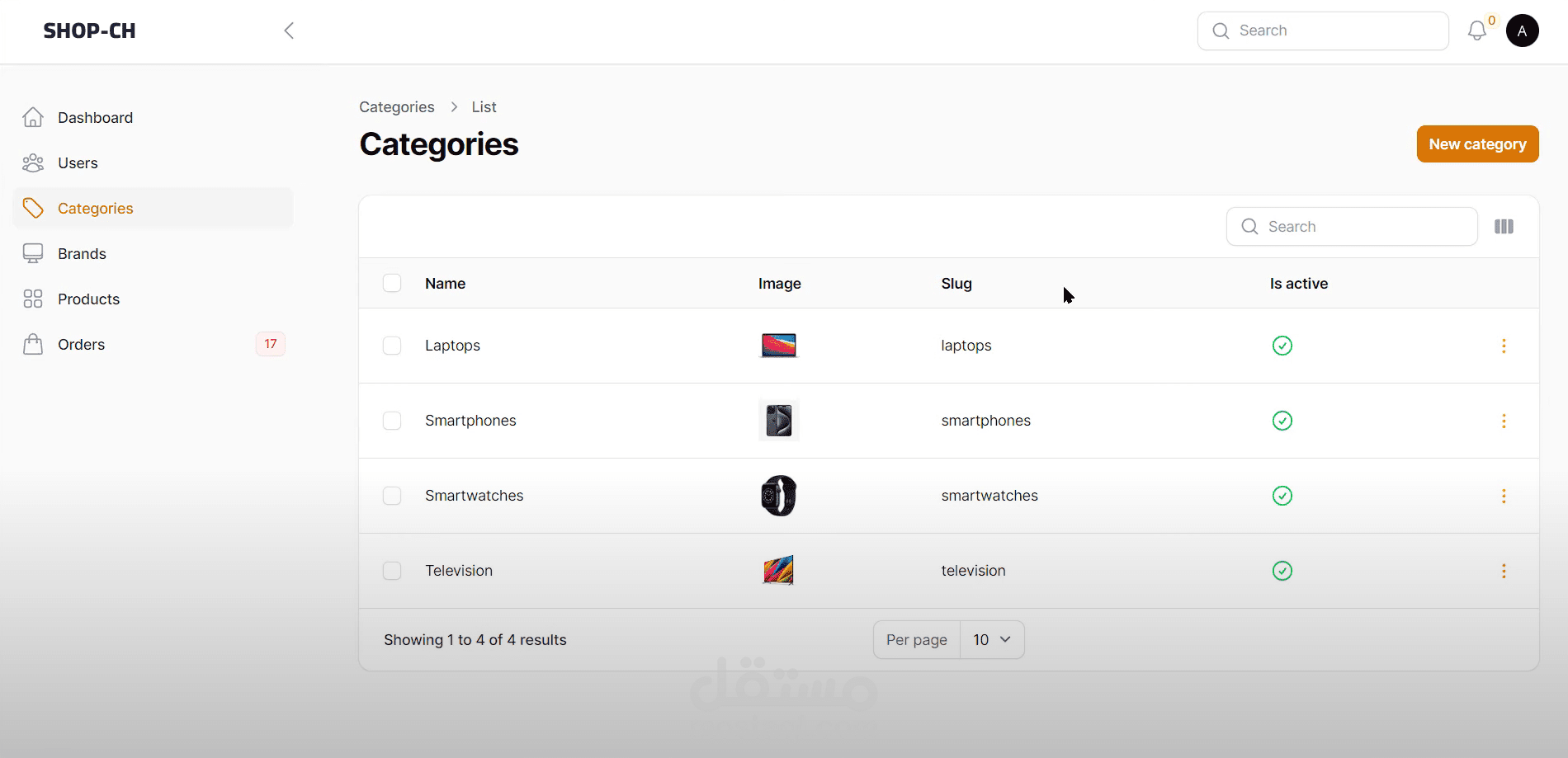Toggle table columns visibility icon
Screen dimensions: 1568x758
(1504, 227)
